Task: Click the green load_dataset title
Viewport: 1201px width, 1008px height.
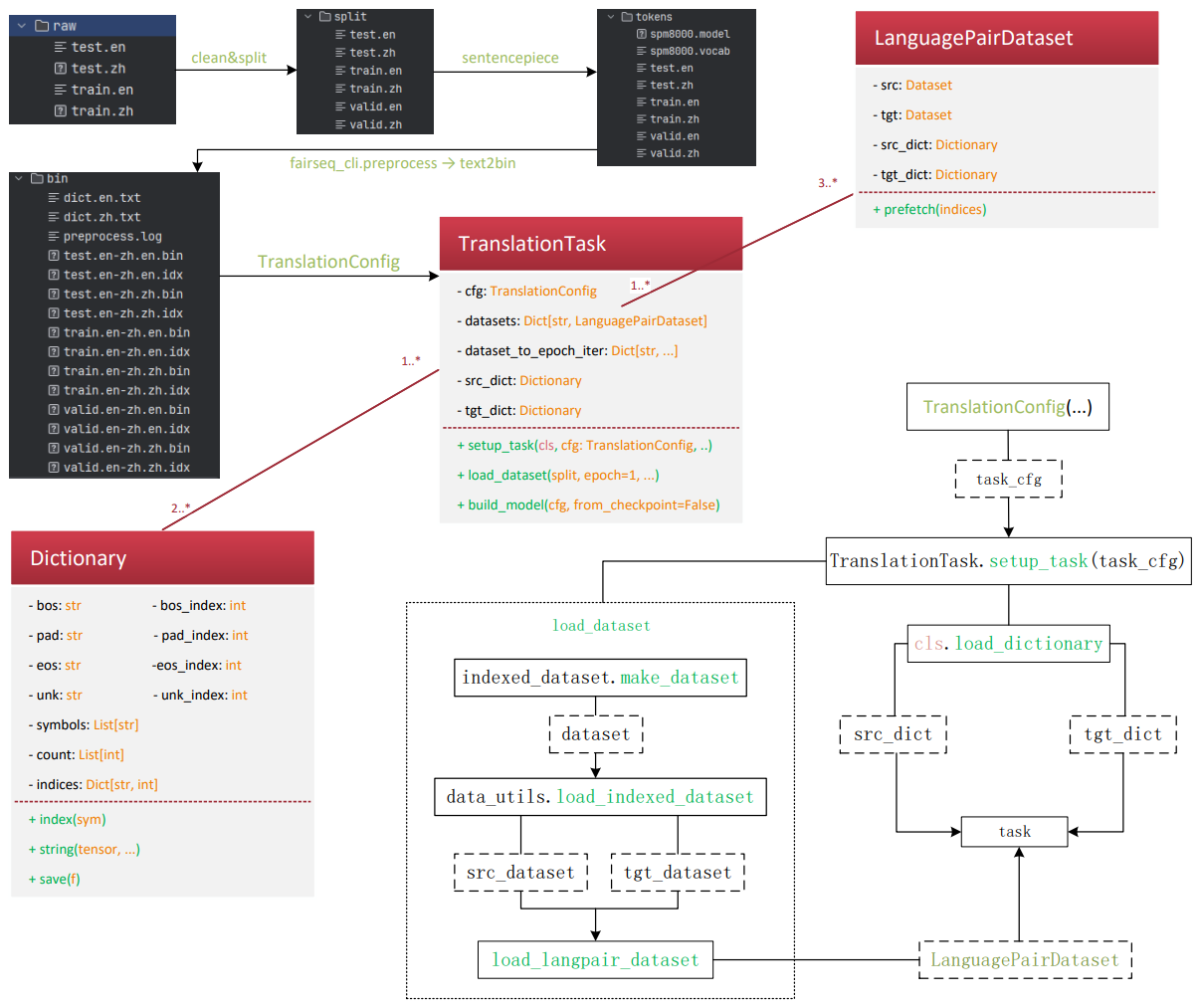Action: point(601,626)
